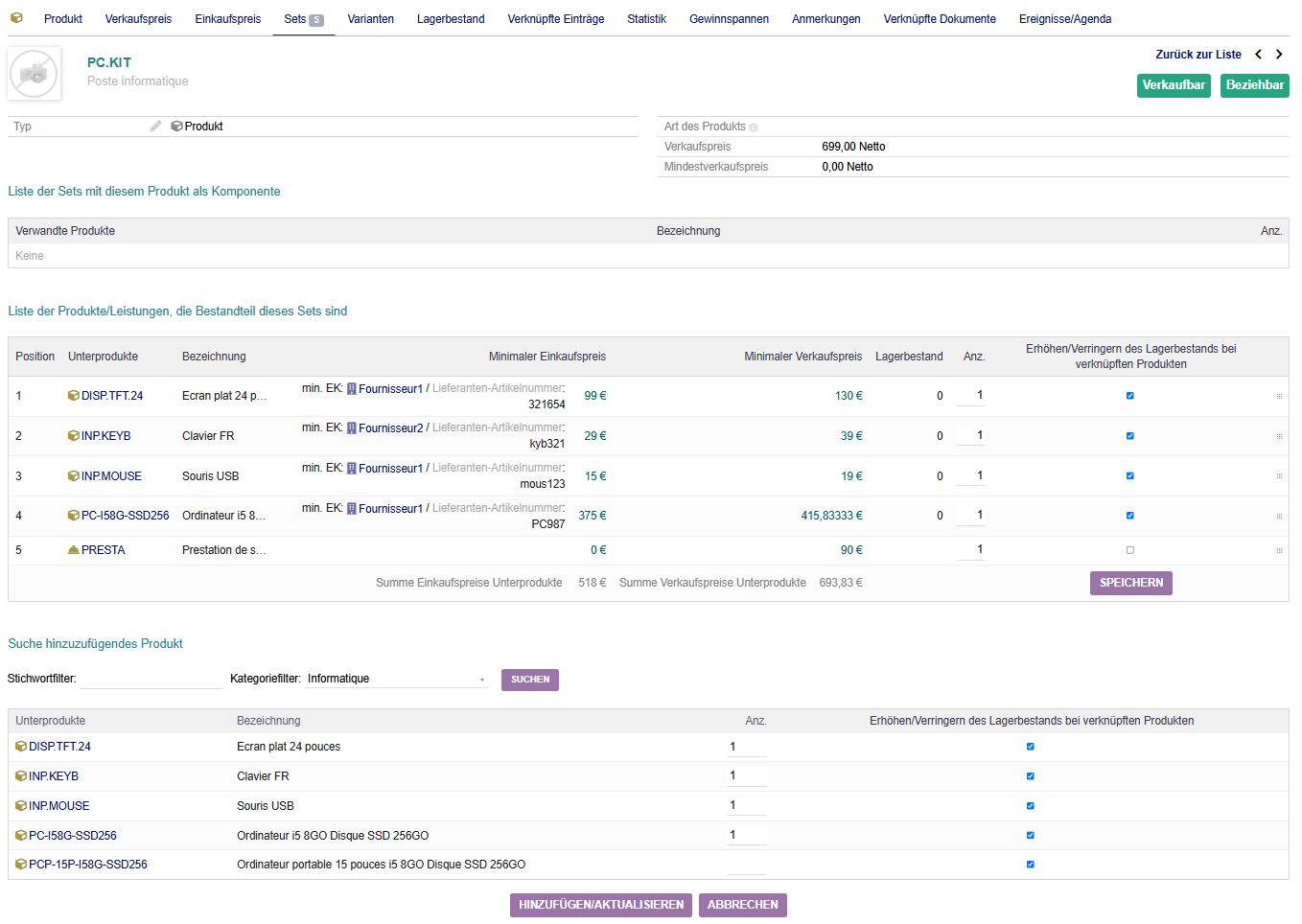Go to previous record using left arrow

click(1258, 55)
